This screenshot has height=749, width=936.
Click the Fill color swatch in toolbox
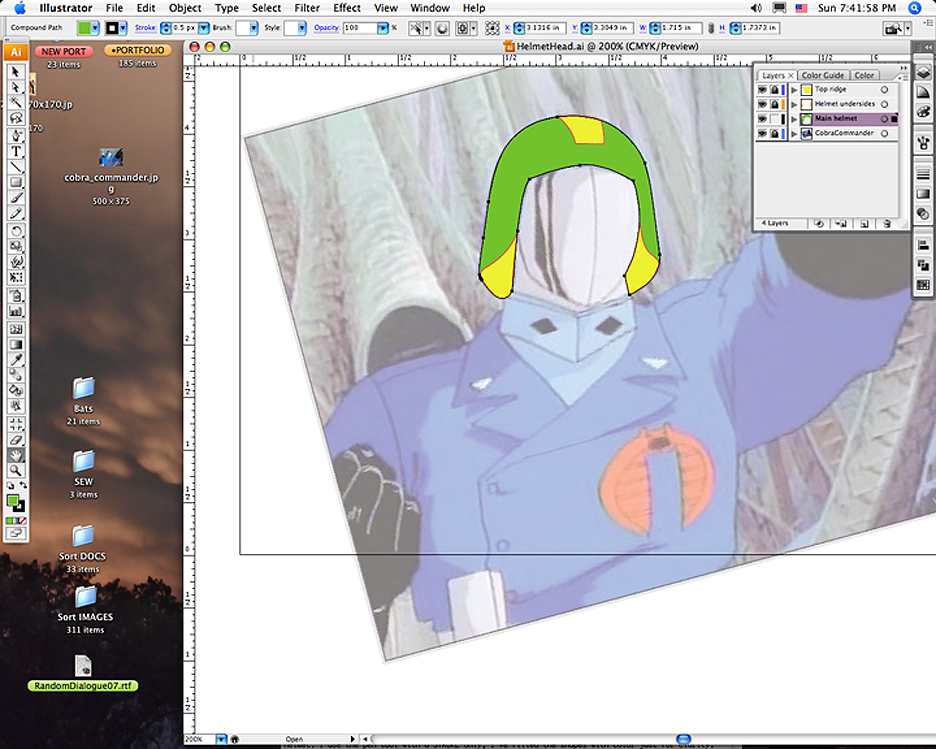click(13, 501)
